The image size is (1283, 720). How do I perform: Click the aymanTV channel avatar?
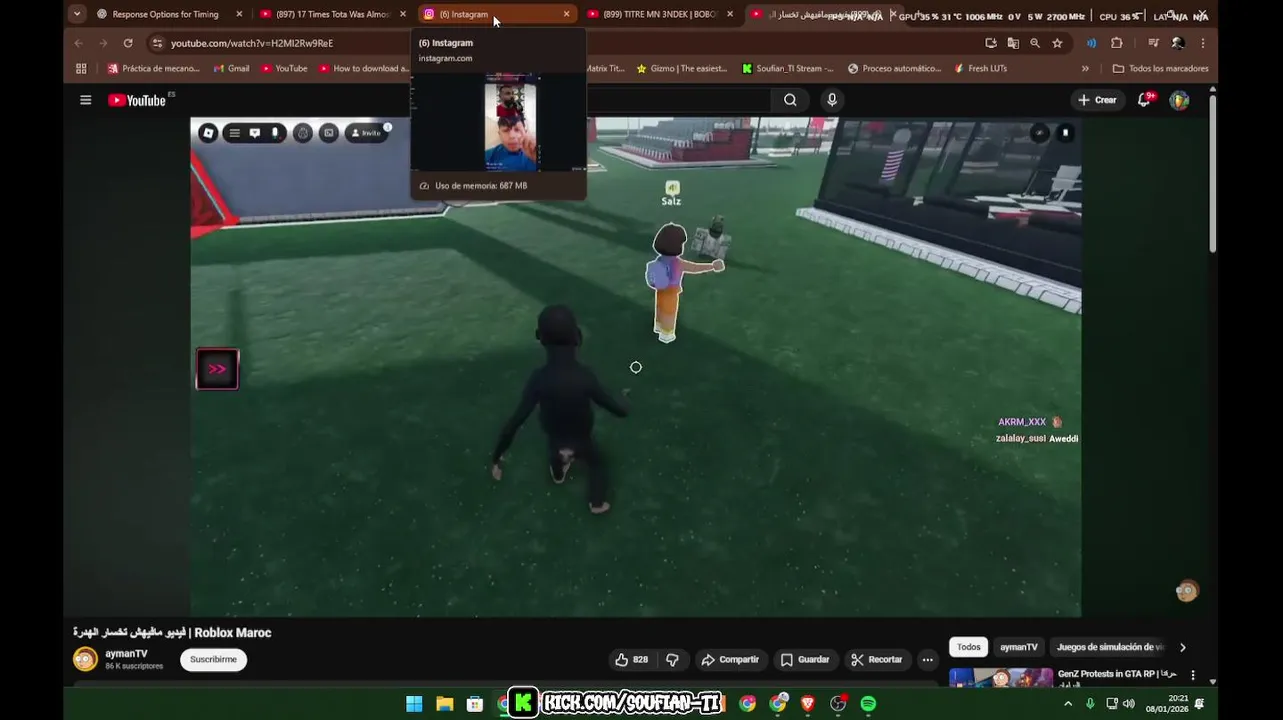85,659
